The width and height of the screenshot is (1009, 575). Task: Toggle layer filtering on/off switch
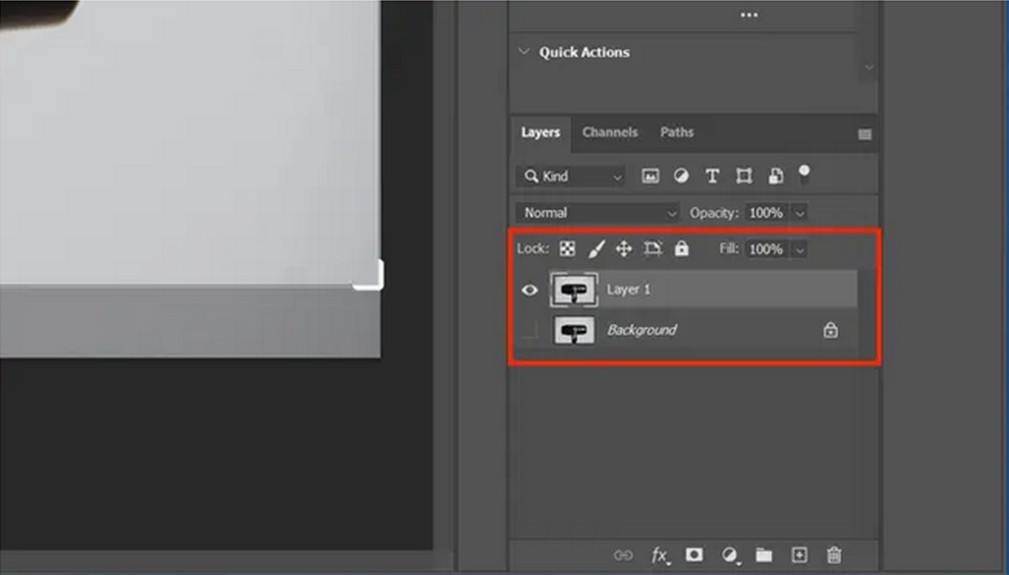(x=804, y=174)
